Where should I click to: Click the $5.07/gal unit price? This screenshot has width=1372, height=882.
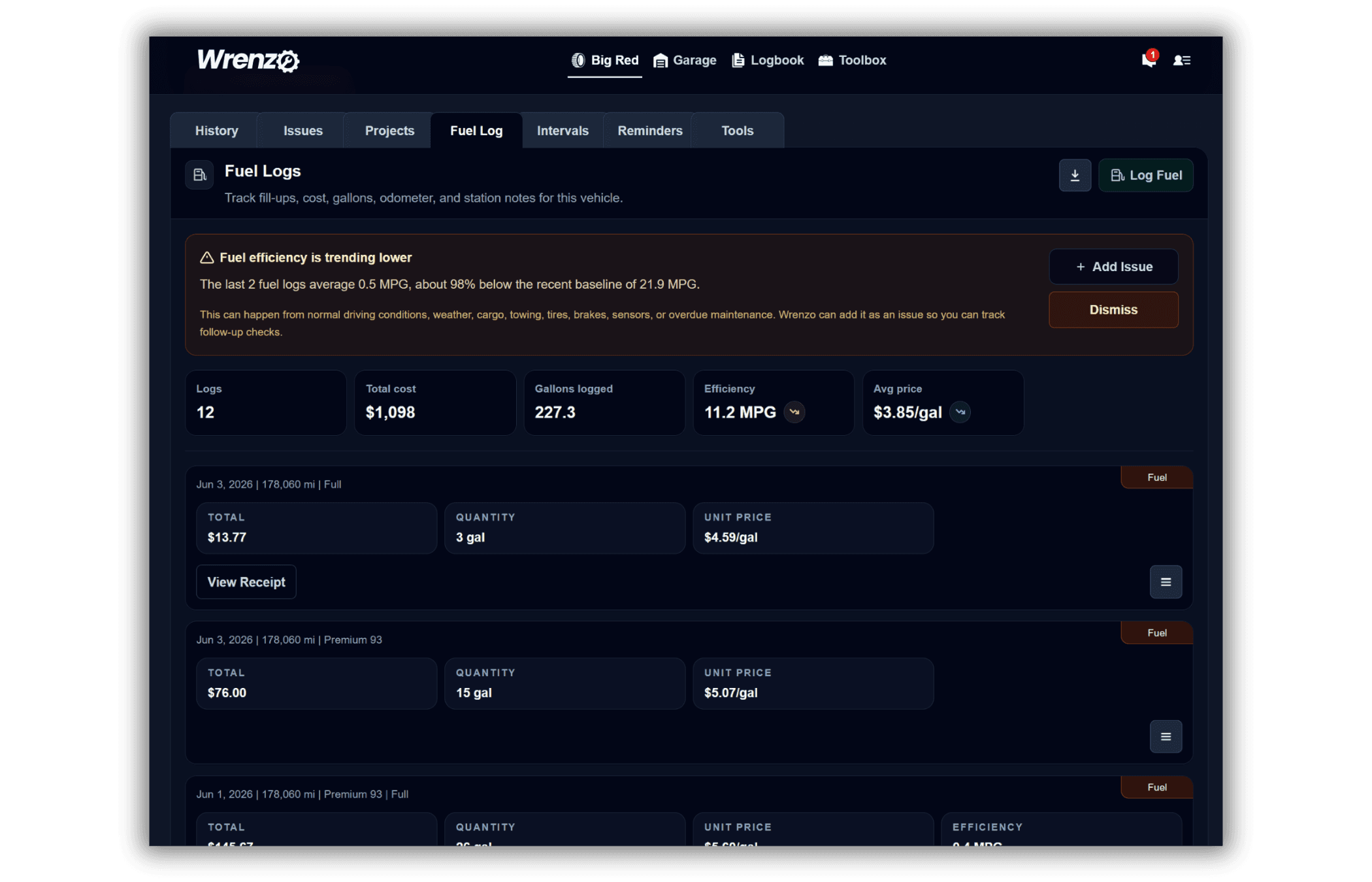coord(731,693)
